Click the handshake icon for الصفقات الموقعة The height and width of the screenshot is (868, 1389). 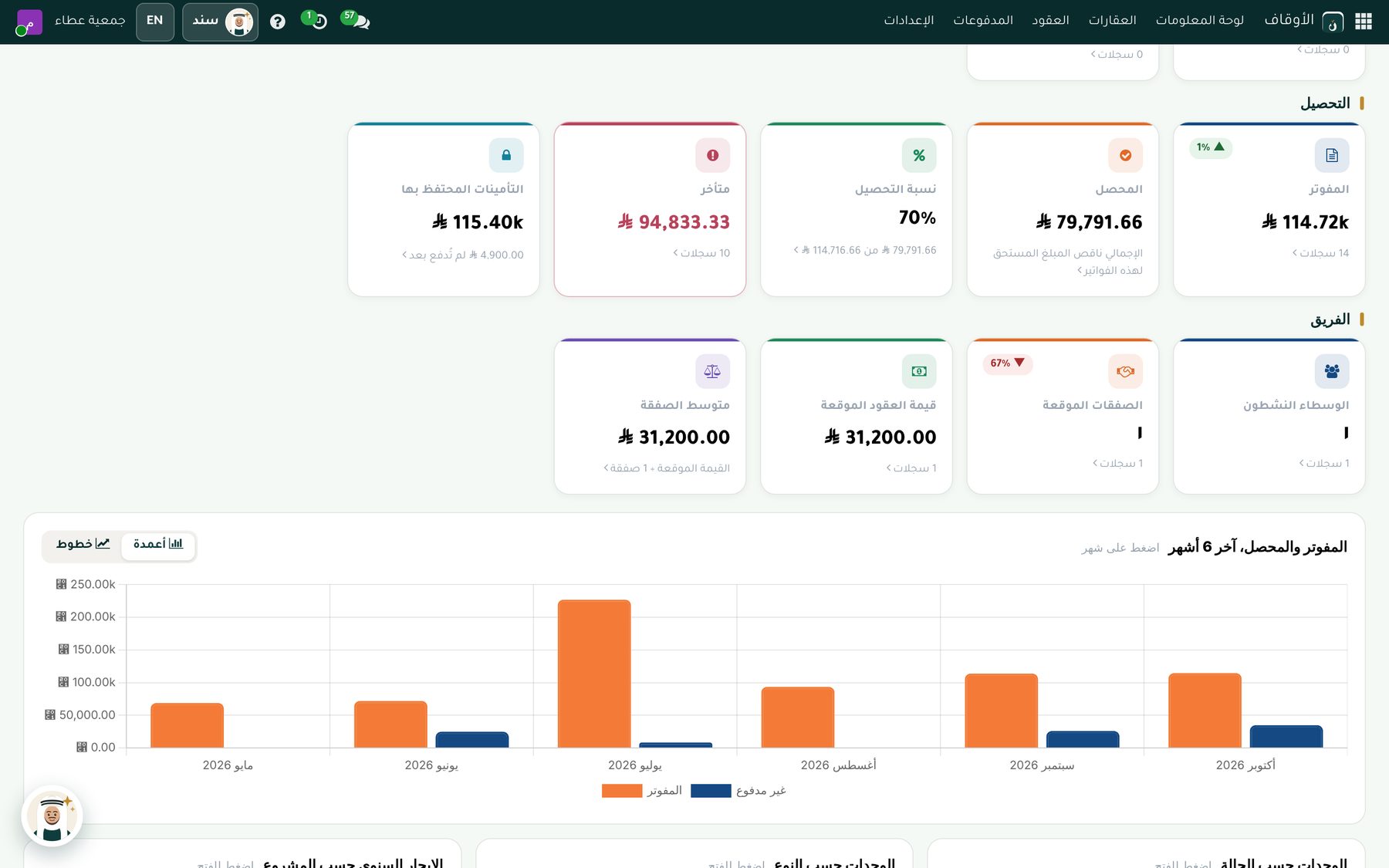point(1125,371)
